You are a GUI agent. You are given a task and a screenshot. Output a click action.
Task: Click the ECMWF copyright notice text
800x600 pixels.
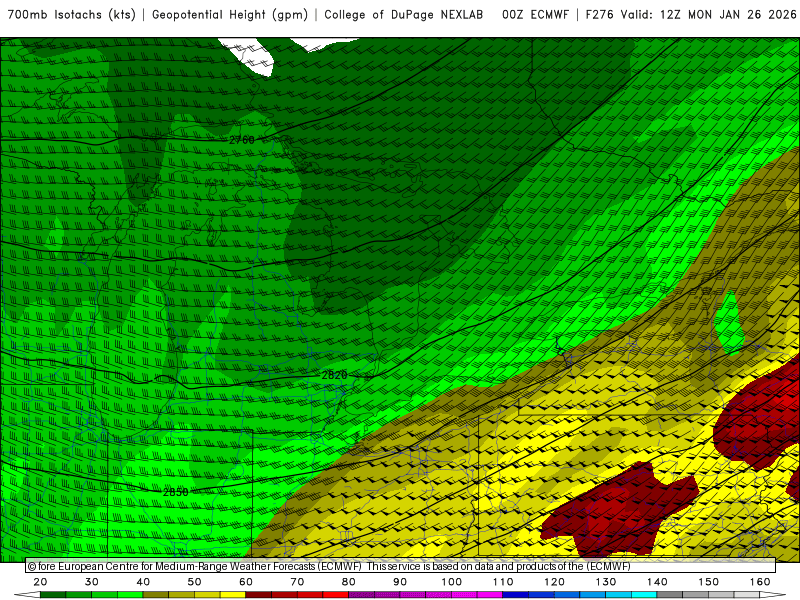coord(329,566)
